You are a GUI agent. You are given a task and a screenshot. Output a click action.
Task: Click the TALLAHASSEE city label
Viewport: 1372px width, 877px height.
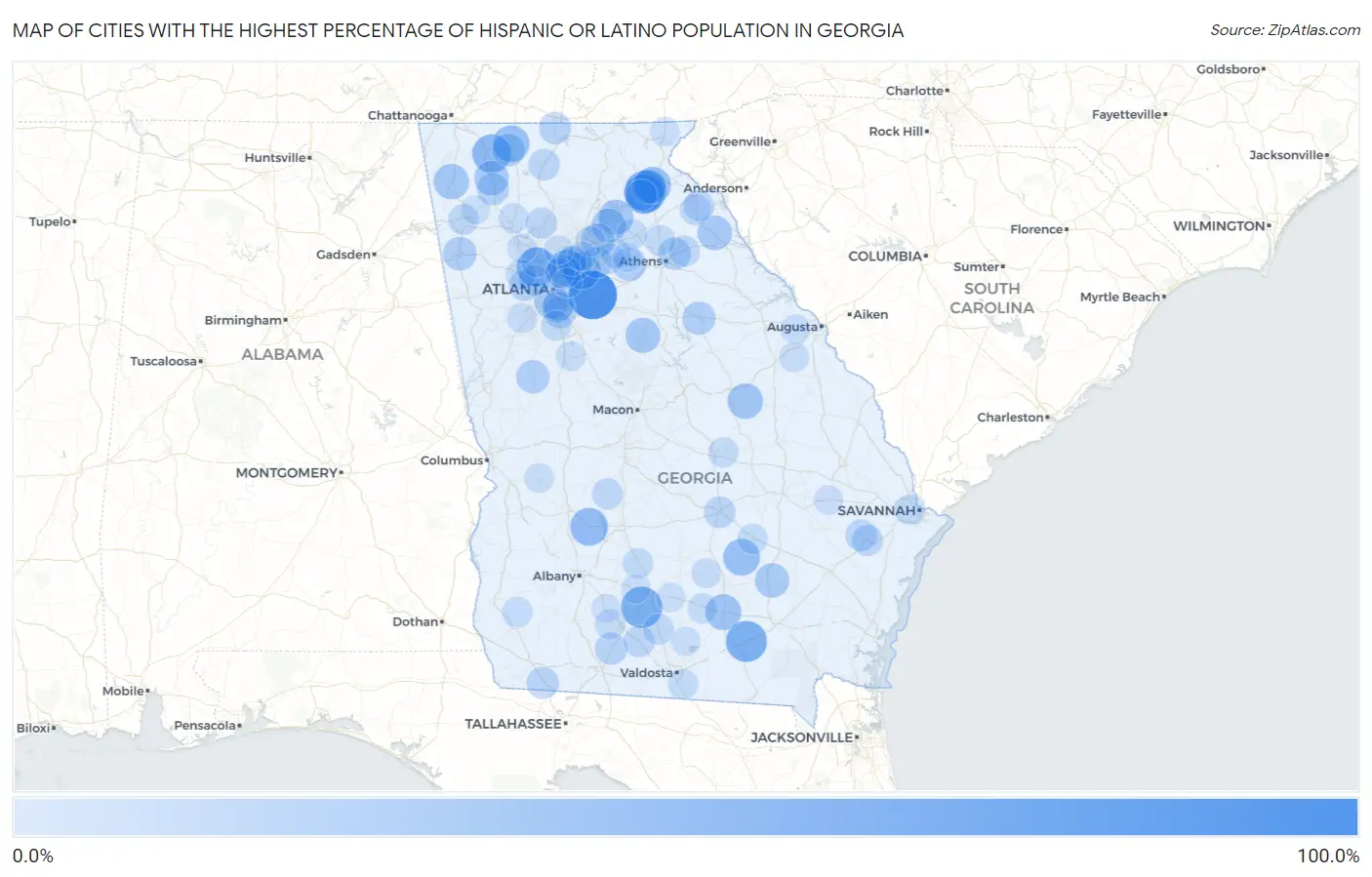point(513,724)
